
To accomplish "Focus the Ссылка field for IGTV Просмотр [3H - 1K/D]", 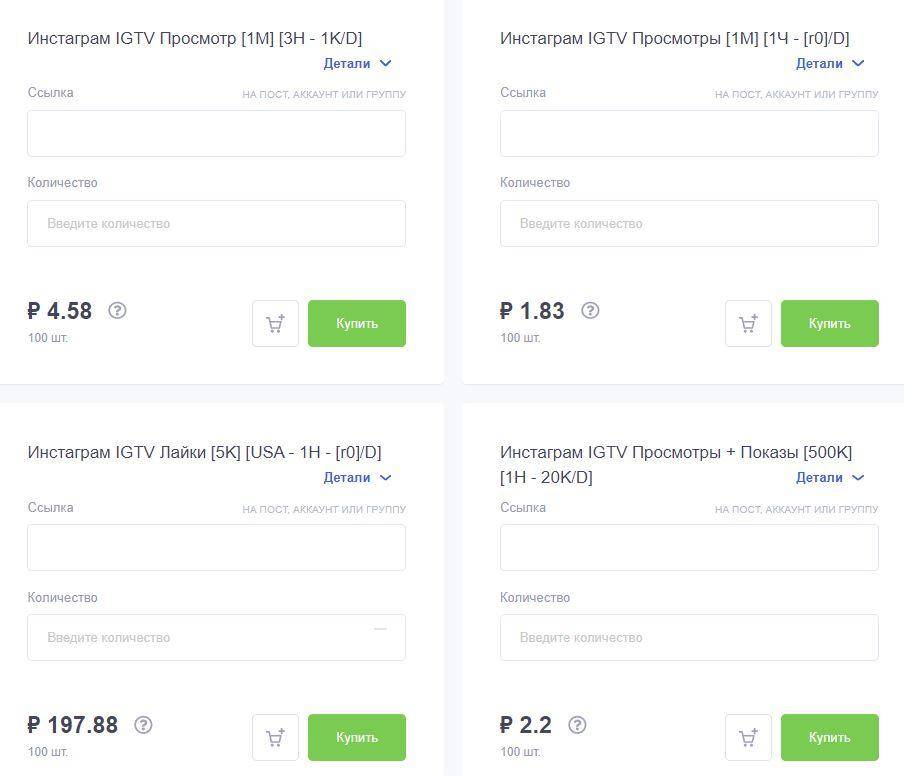I will click(216, 133).
